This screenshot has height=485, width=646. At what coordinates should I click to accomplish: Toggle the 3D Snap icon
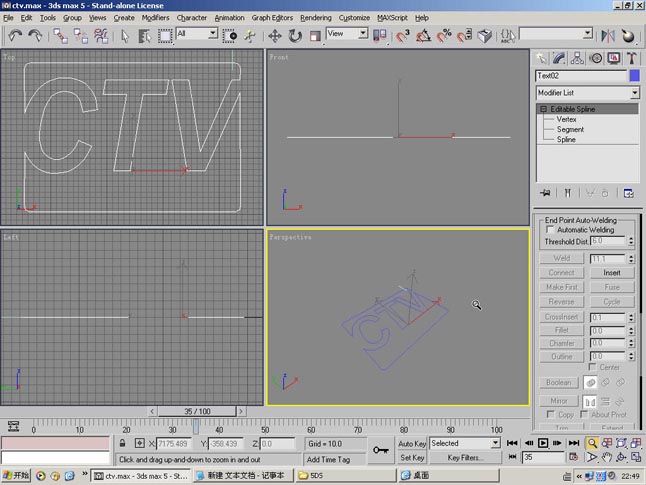click(403, 36)
